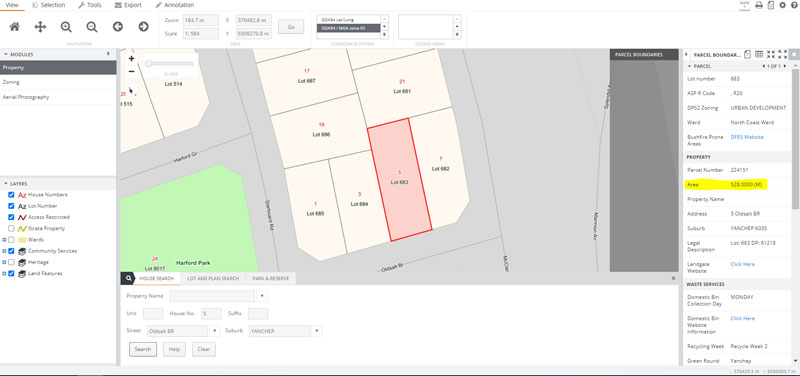Switch to Lot and Plan Search tab

(x=213, y=279)
